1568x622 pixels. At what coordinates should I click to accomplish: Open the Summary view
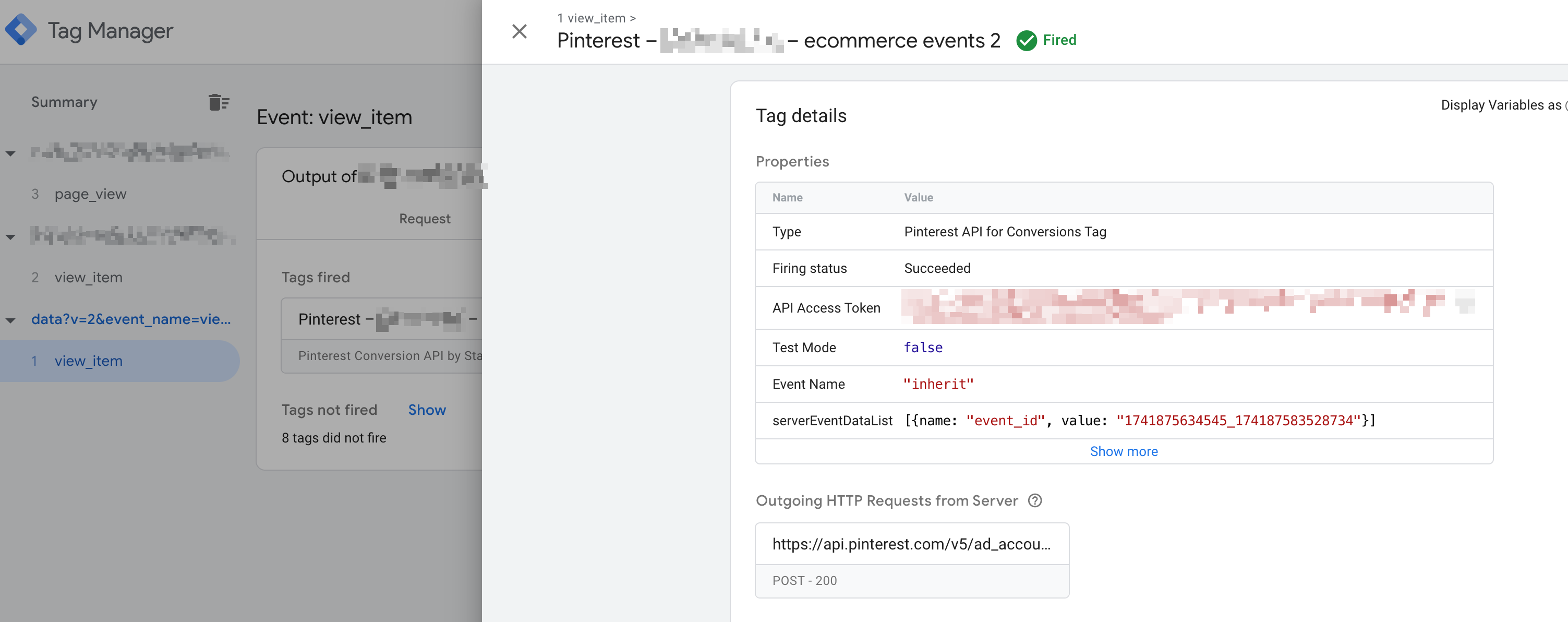tap(65, 102)
